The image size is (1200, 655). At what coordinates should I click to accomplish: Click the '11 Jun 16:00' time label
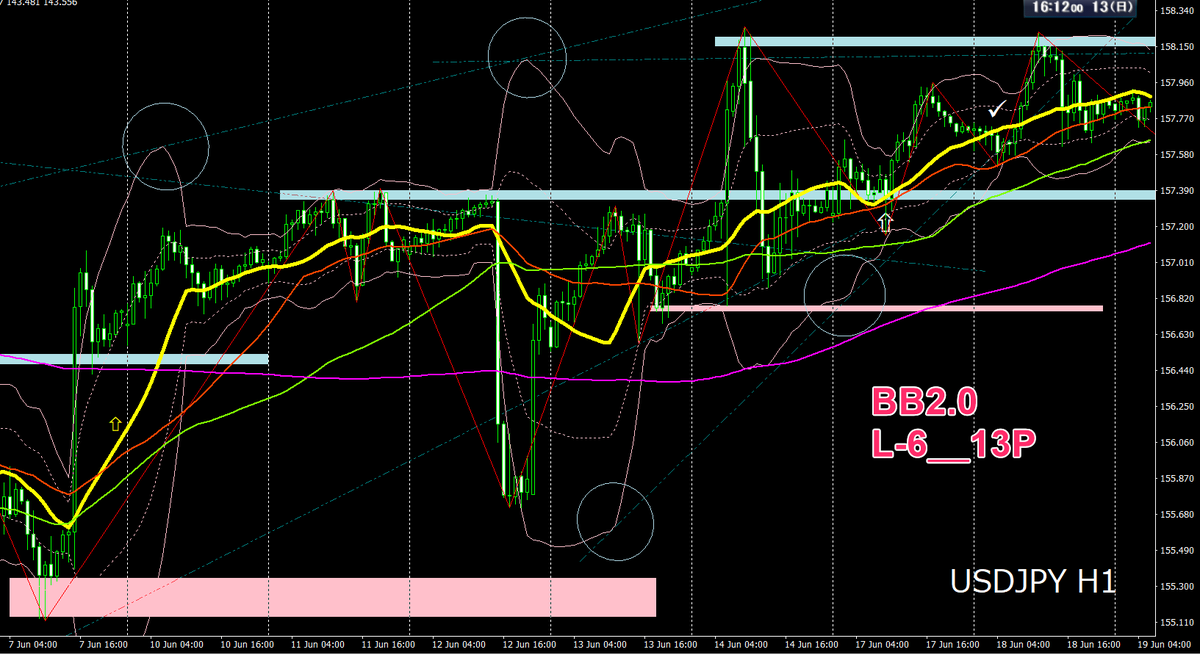[389, 646]
